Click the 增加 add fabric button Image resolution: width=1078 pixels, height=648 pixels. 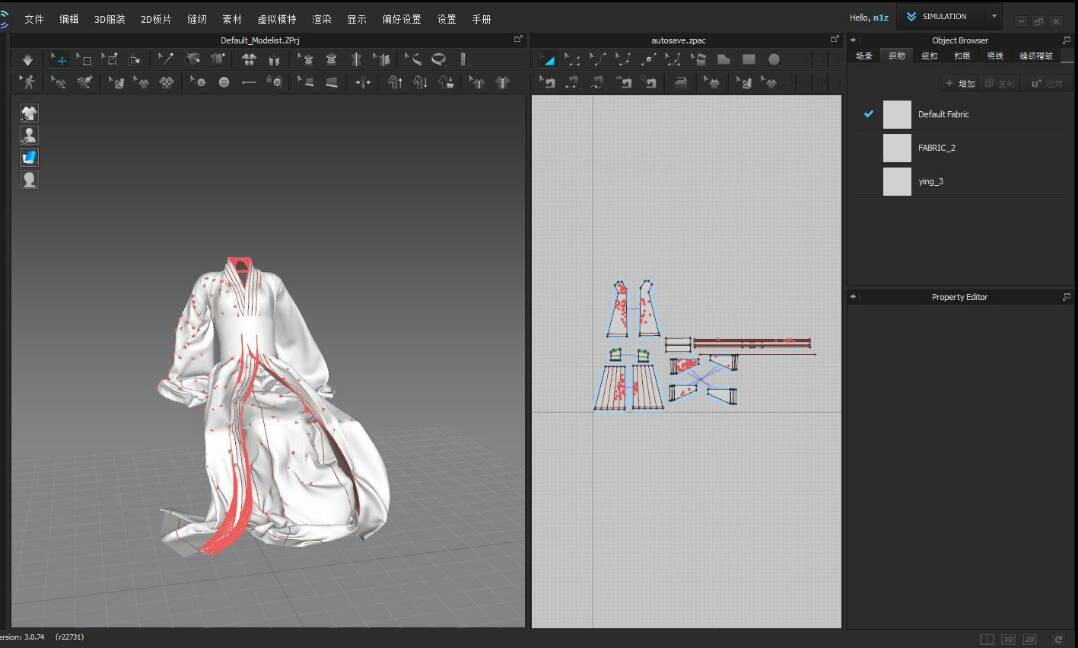[x=960, y=84]
